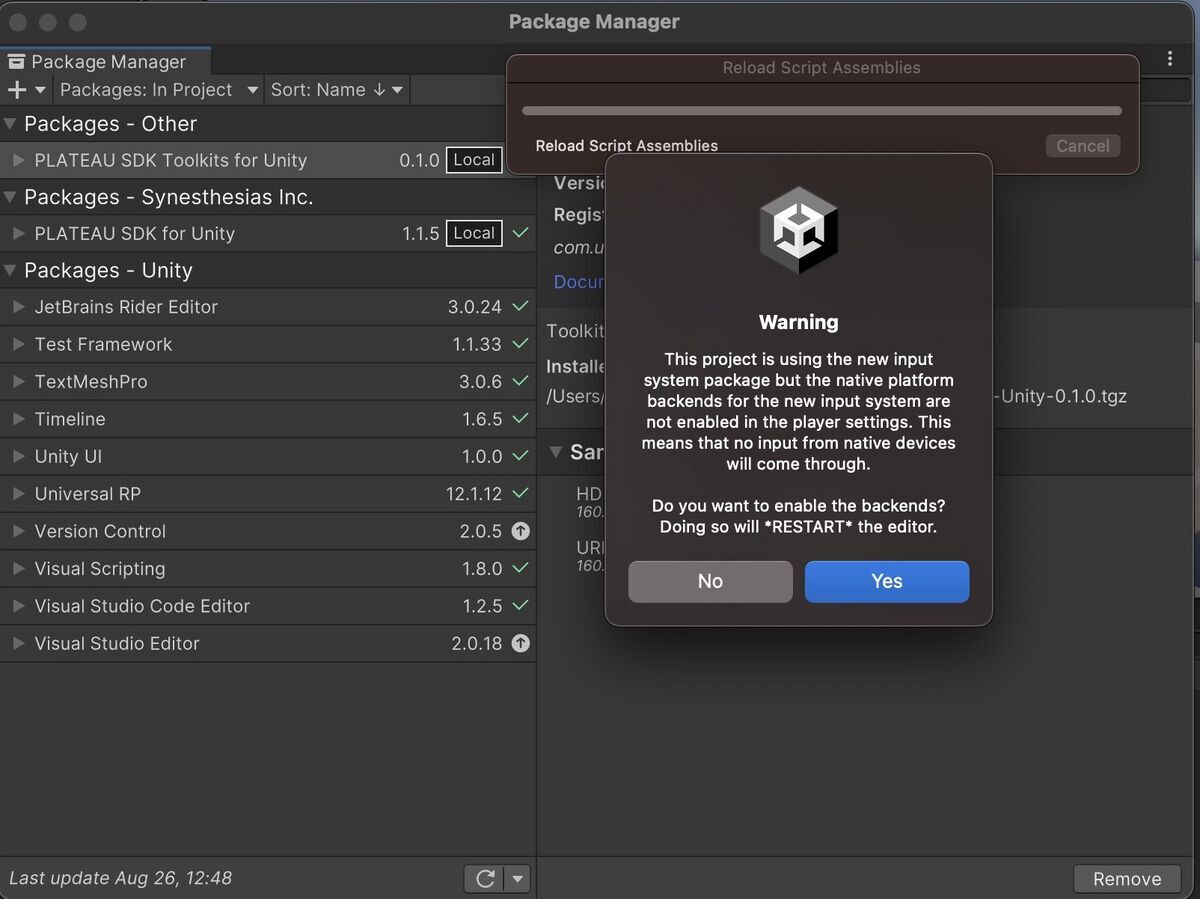Select the Visual Studio Code Editor package
The image size is (1200, 899).
click(x=268, y=606)
